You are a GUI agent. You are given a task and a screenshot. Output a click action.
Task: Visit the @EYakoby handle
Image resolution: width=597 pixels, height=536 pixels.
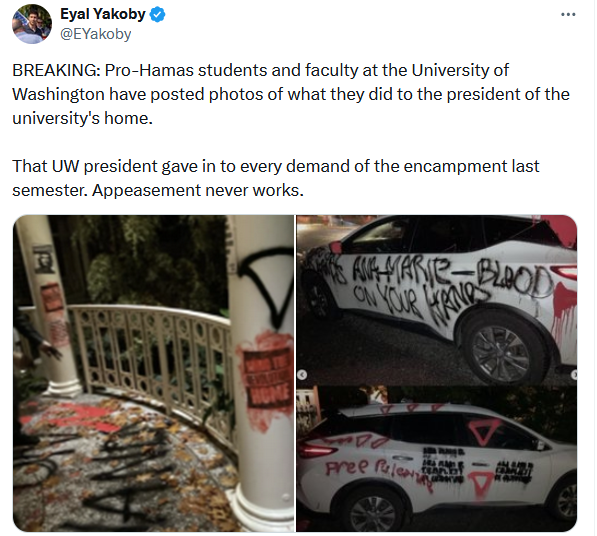point(96,34)
